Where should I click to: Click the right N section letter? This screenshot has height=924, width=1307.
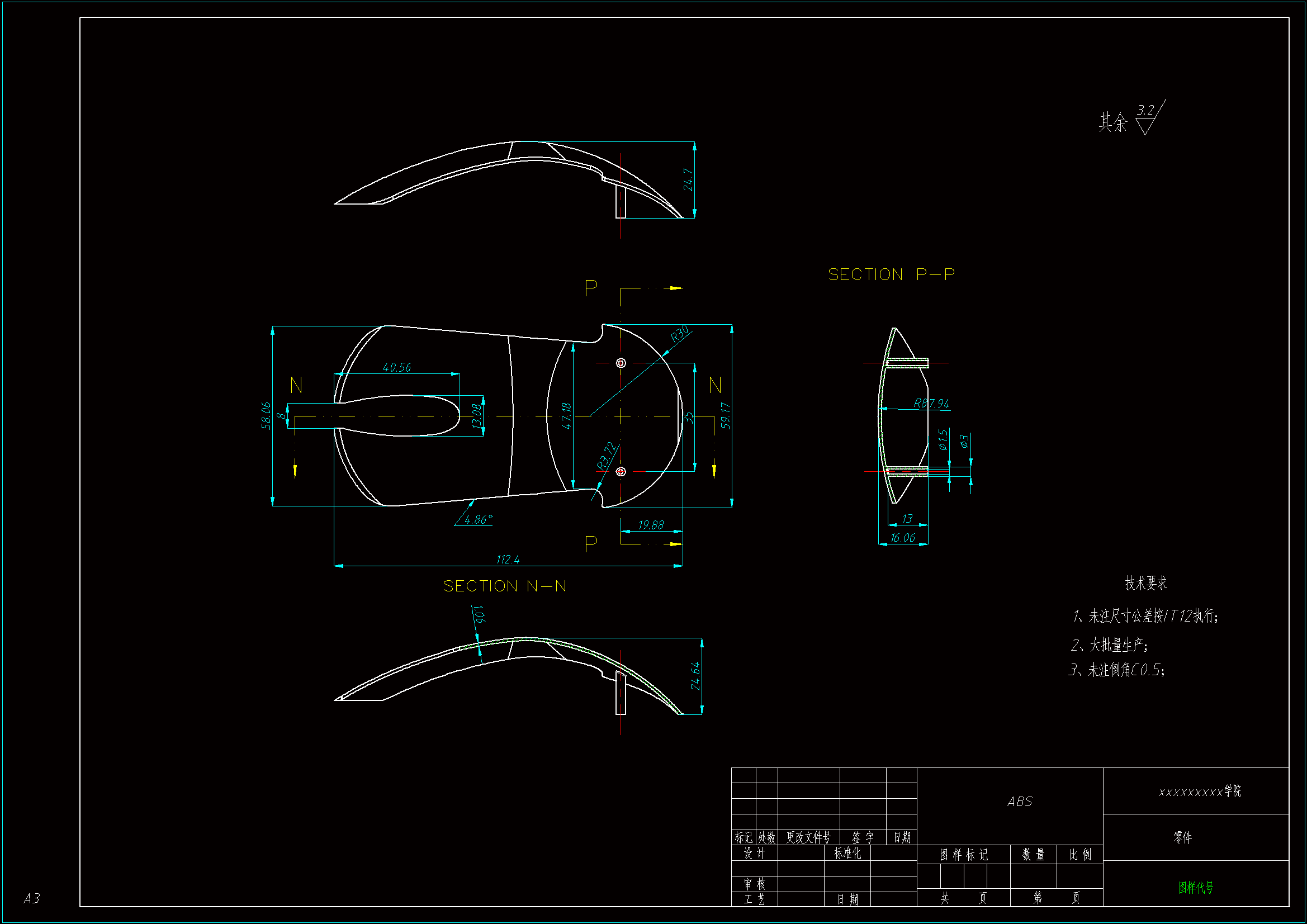pyautogui.click(x=716, y=386)
